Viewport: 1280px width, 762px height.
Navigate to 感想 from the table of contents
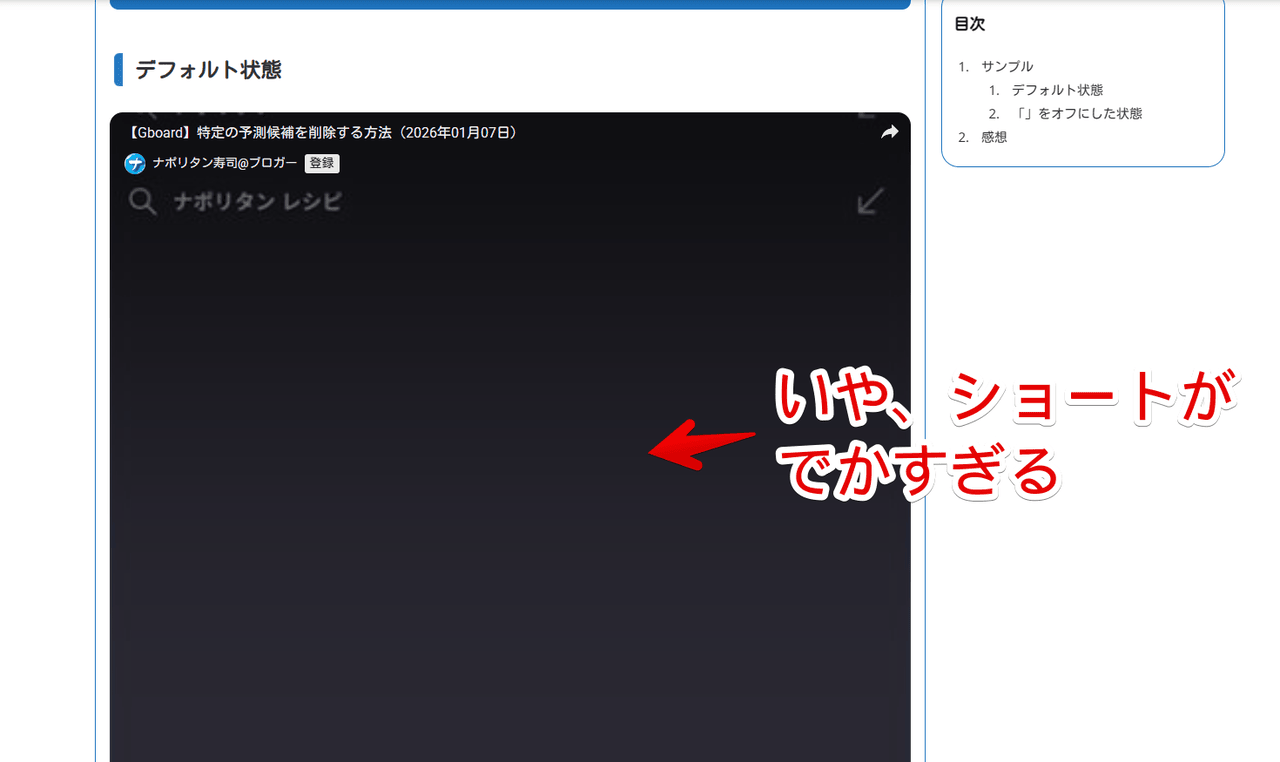994,138
